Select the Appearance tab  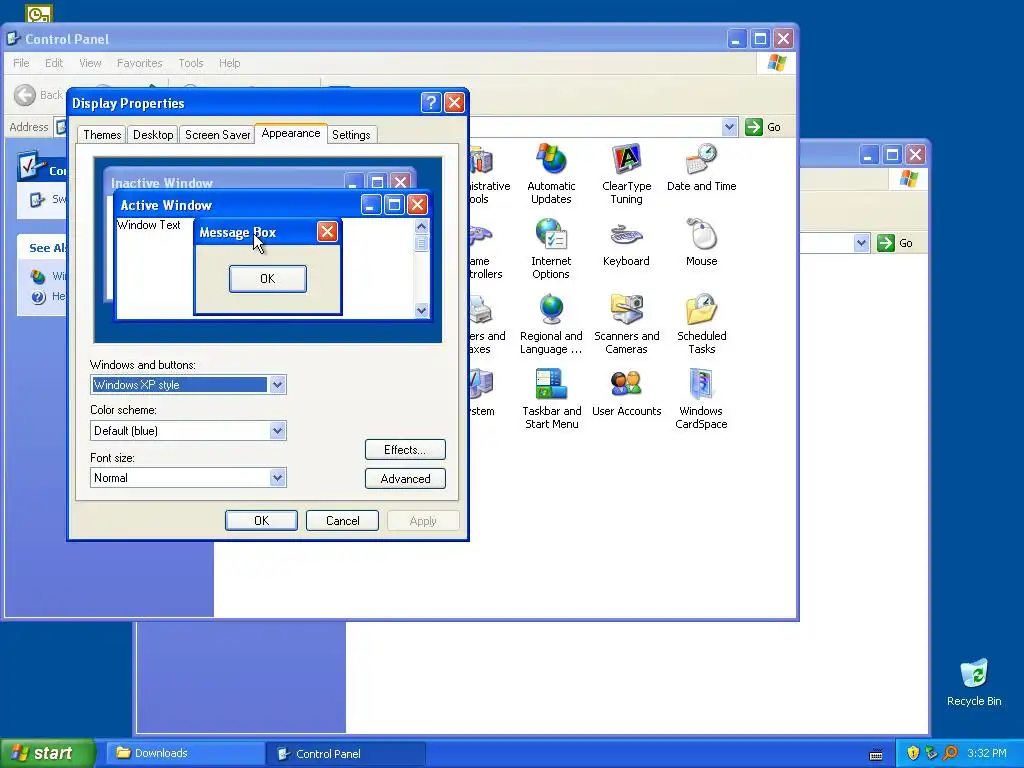291,133
